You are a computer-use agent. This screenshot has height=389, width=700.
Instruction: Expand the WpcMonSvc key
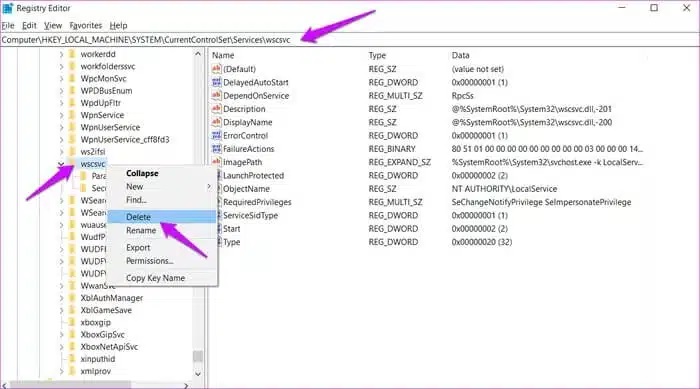[x=62, y=79]
